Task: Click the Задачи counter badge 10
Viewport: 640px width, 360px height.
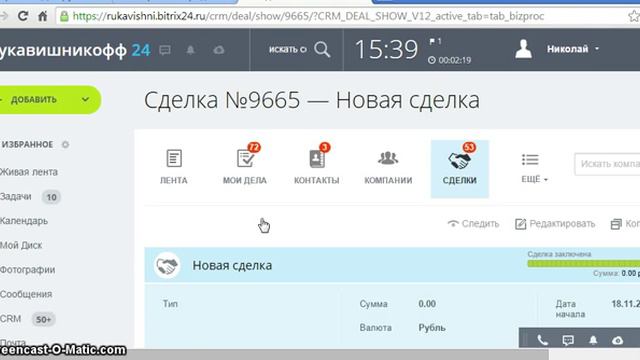Action: (x=51, y=197)
